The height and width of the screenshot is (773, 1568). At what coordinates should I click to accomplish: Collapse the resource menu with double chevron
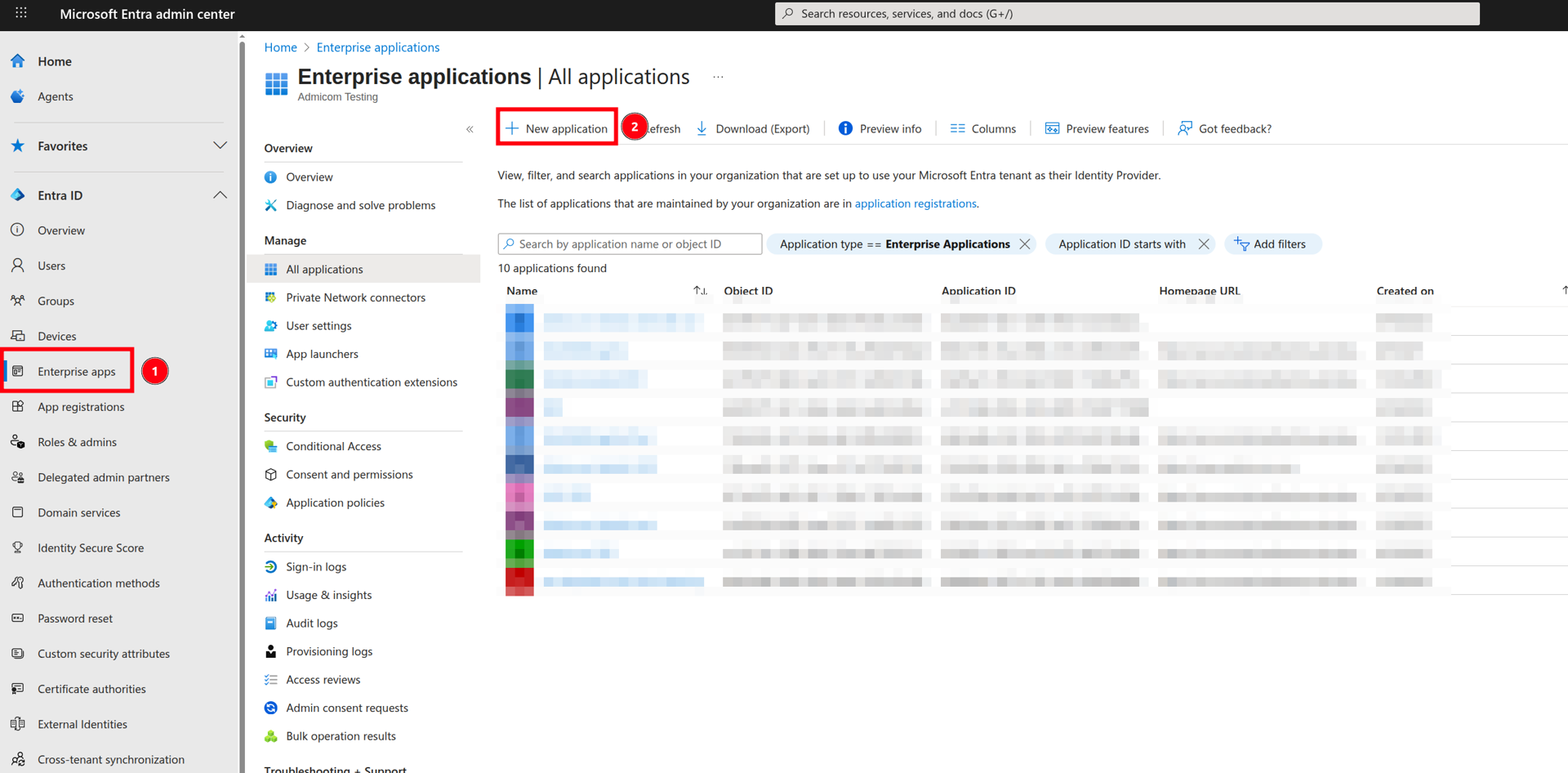(x=470, y=129)
